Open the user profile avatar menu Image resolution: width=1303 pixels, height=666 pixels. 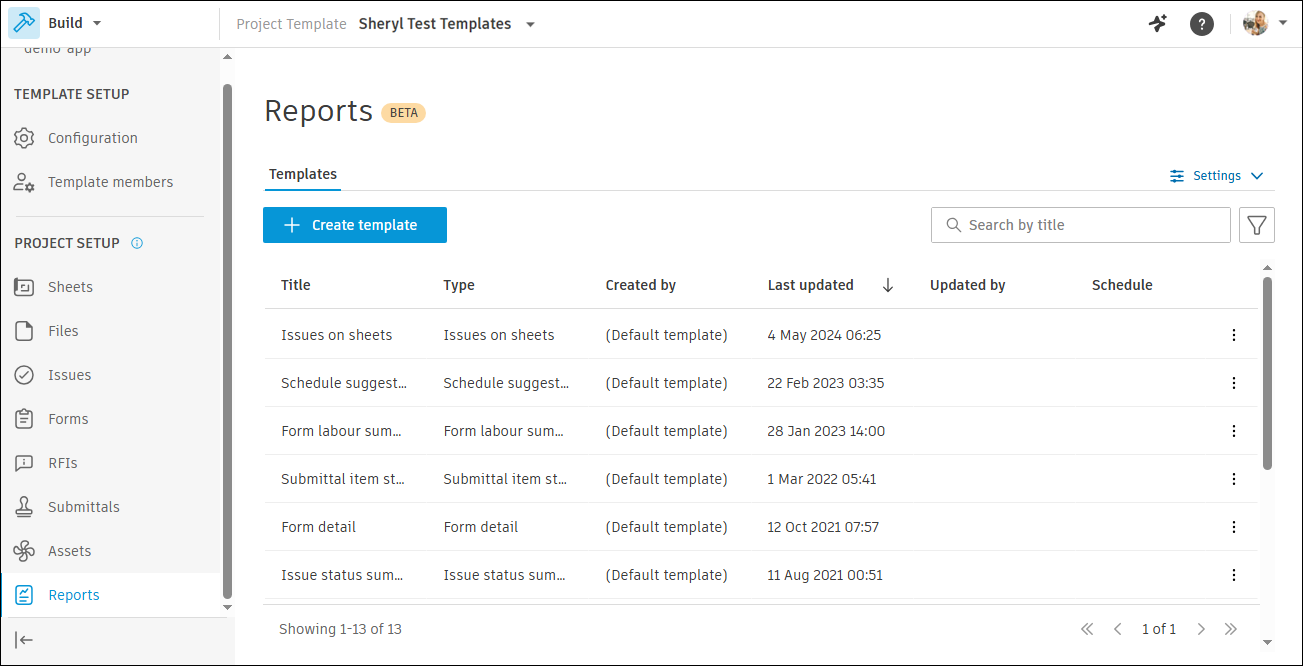1264,23
